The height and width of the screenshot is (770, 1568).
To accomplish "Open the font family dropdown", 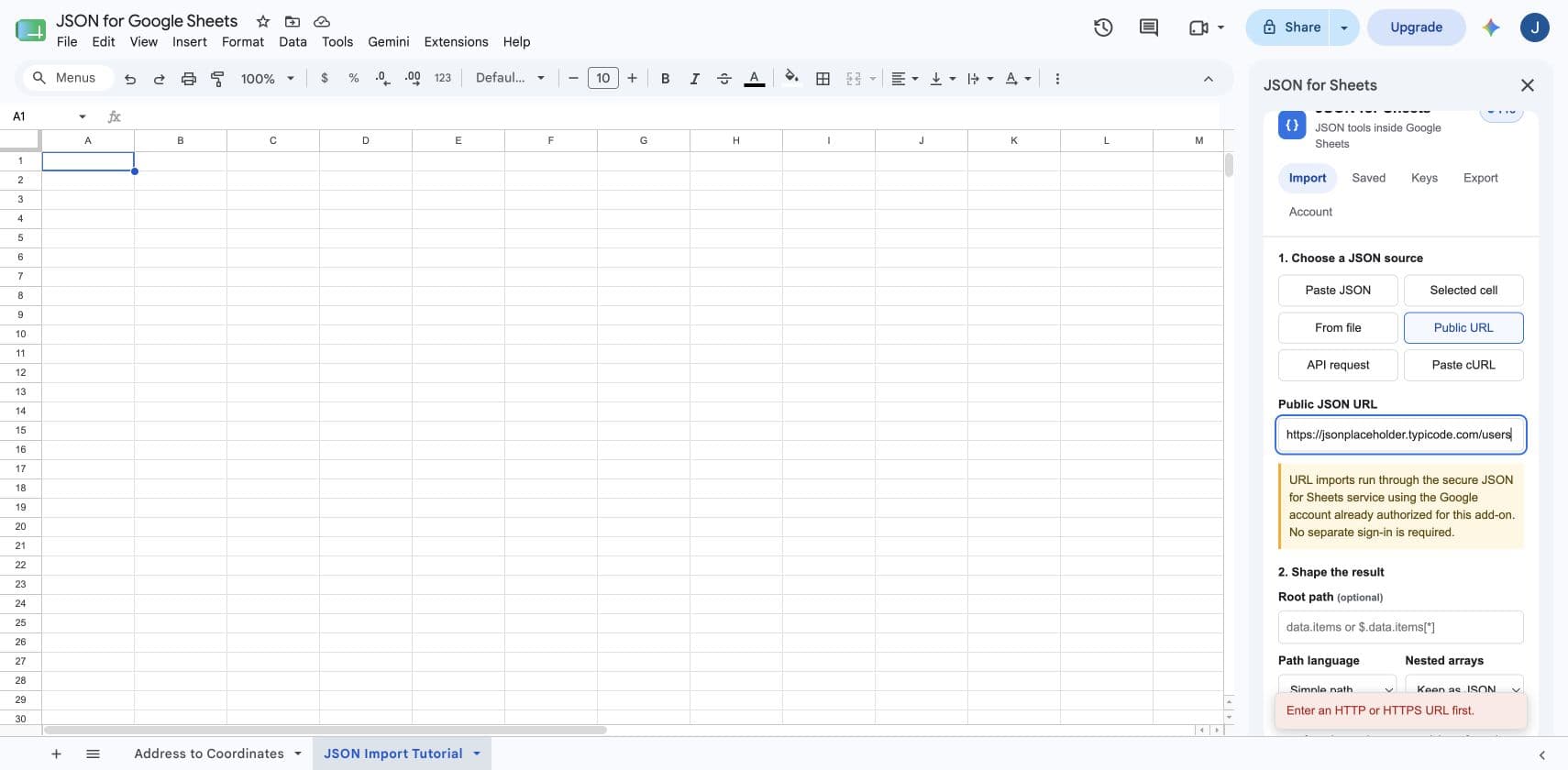I will (x=510, y=78).
